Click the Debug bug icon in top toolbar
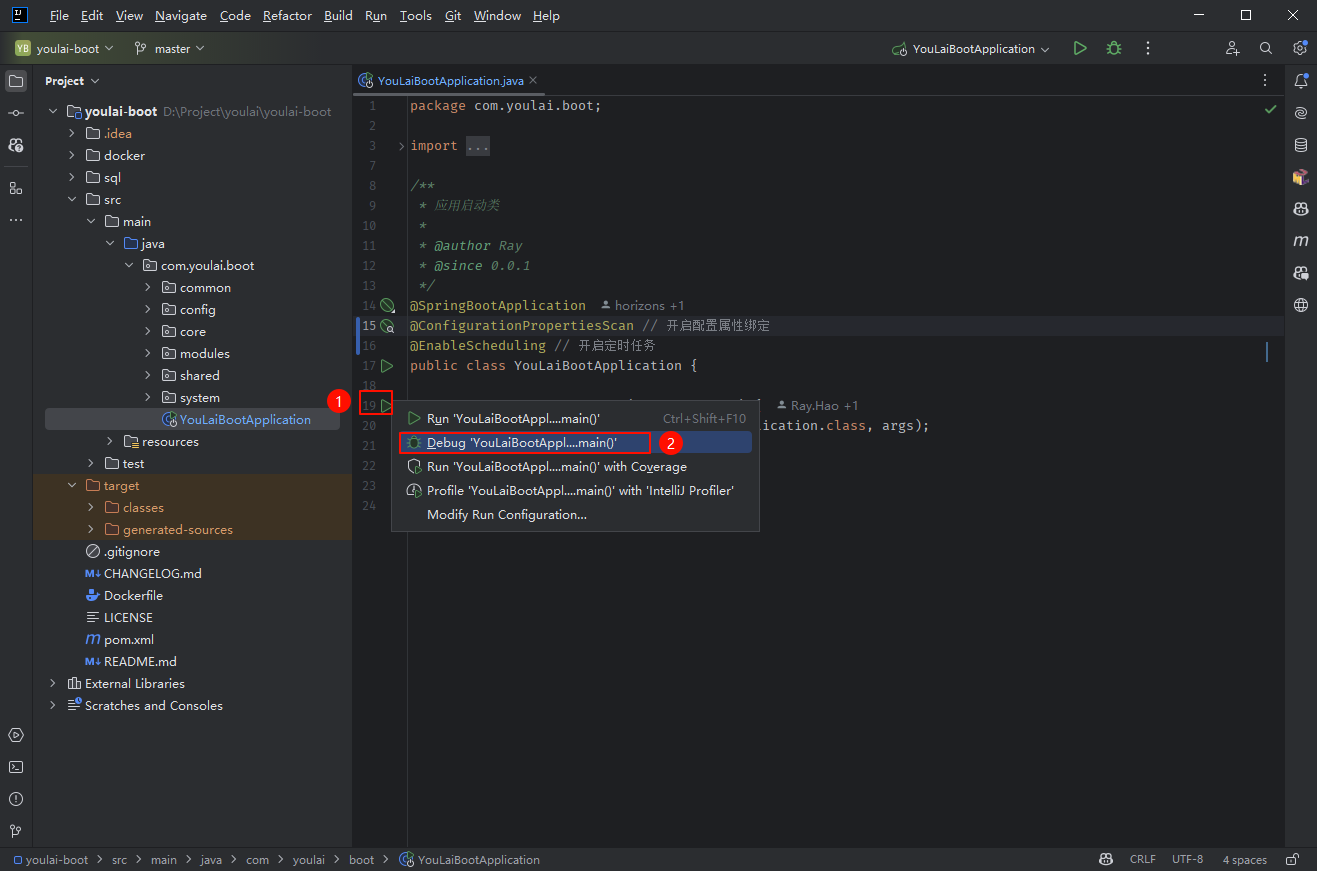 (1113, 48)
